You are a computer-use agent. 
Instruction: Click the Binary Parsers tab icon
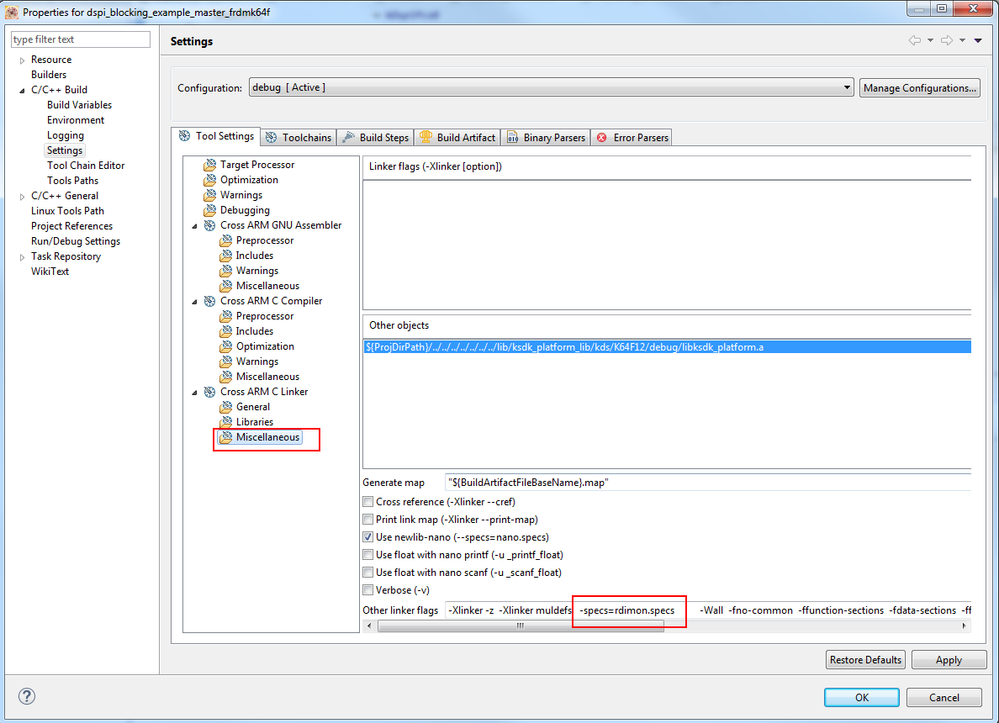[512, 138]
